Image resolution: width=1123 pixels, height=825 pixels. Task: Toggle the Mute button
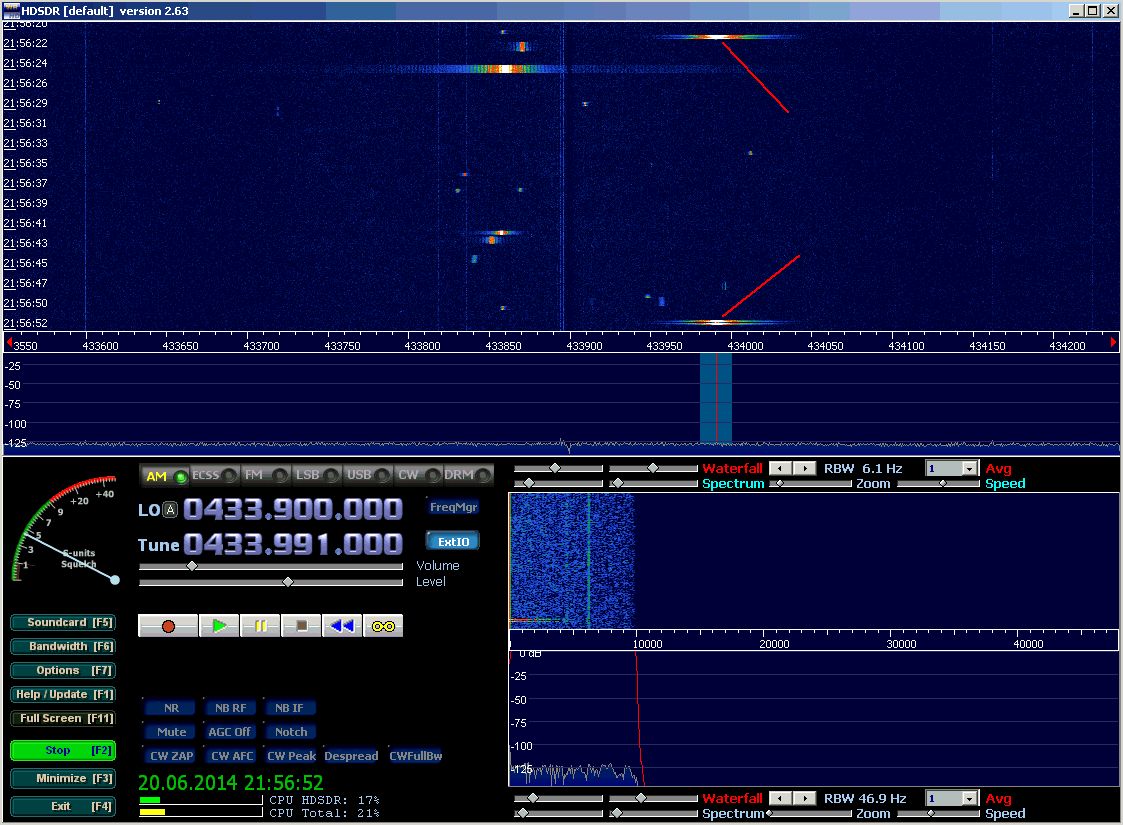(171, 732)
